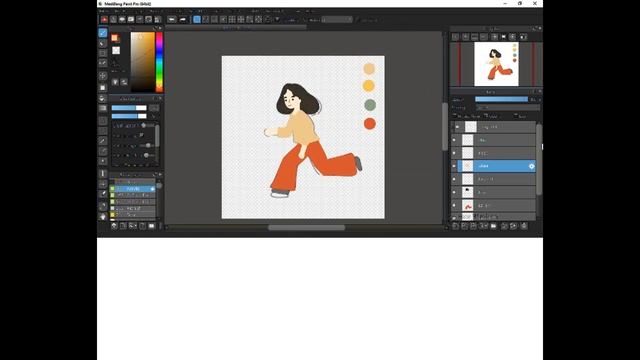Open the correction value dropdown in toolbar
The image size is (640, 360).
(337, 19)
